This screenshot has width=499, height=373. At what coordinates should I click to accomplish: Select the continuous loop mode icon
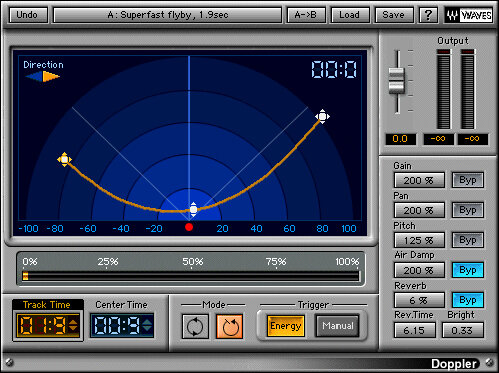coord(195,326)
